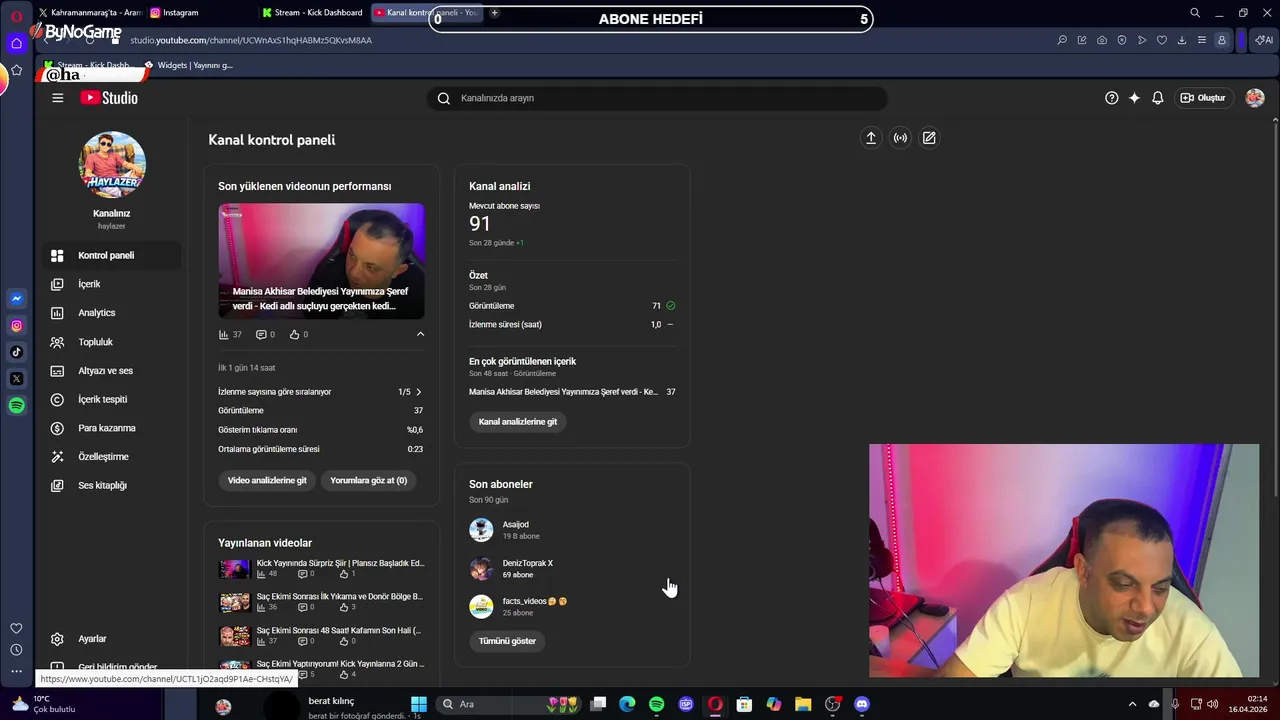
Task: Open video Kick Yayınında Sürpriz Şiir
Action: coord(340,563)
